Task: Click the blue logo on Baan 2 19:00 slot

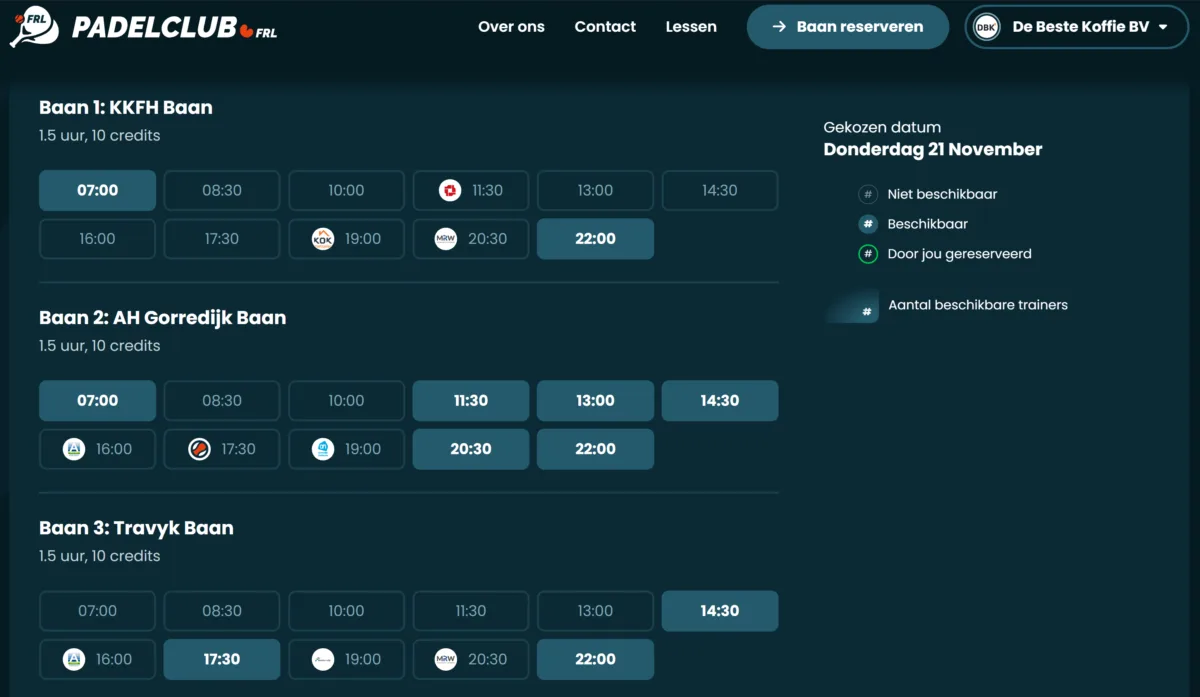Action: 322,449
